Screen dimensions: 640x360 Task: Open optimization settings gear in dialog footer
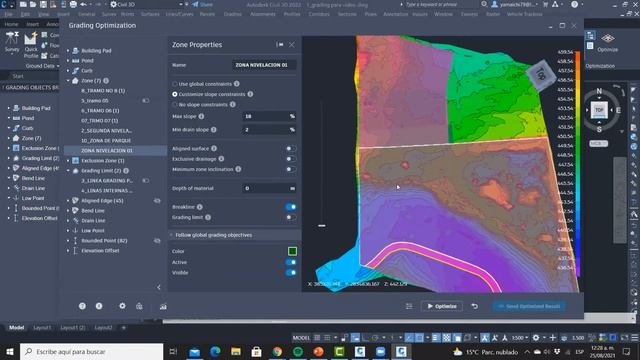click(122, 306)
